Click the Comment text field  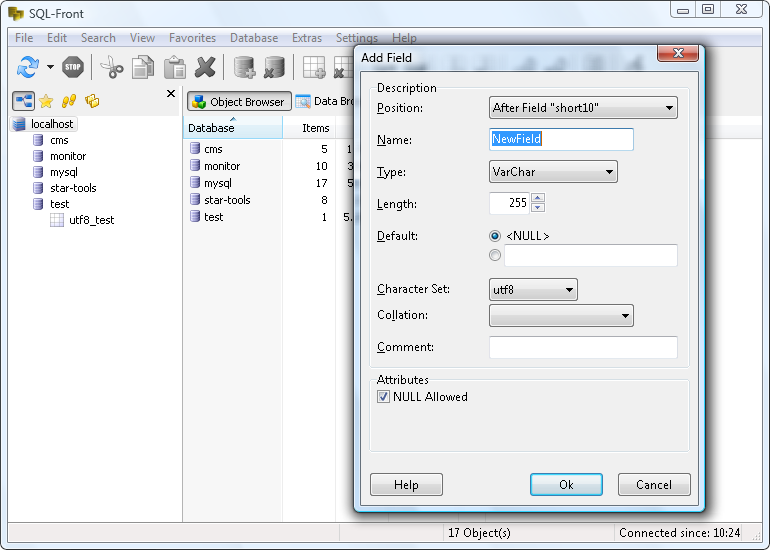tap(583, 347)
